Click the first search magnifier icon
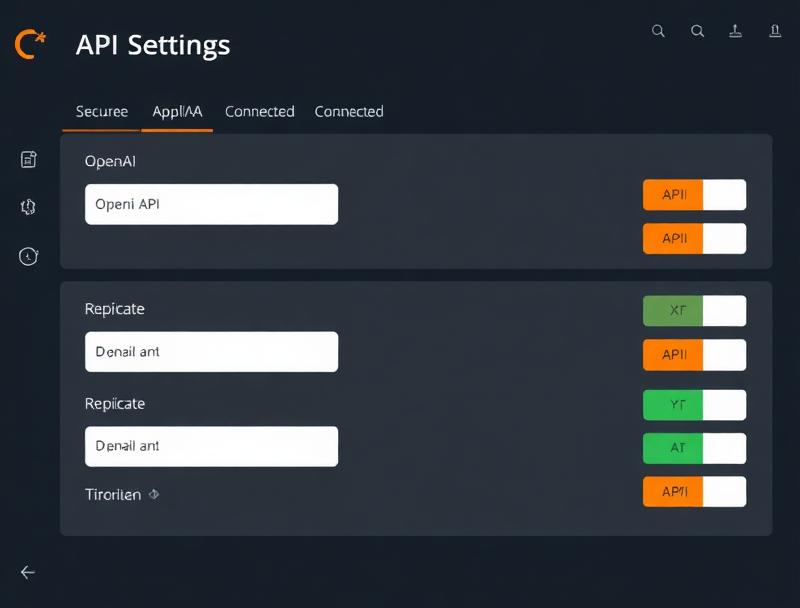This screenshot has width=800, height=608. click(658, 31)
